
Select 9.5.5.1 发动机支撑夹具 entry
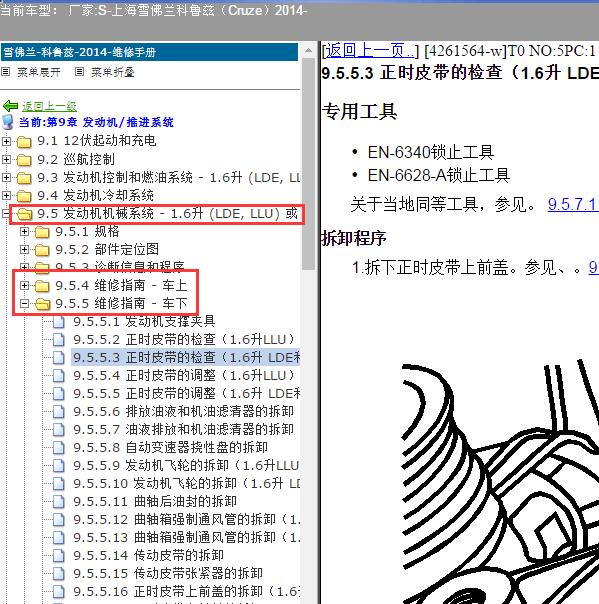(x=144, y=321)
